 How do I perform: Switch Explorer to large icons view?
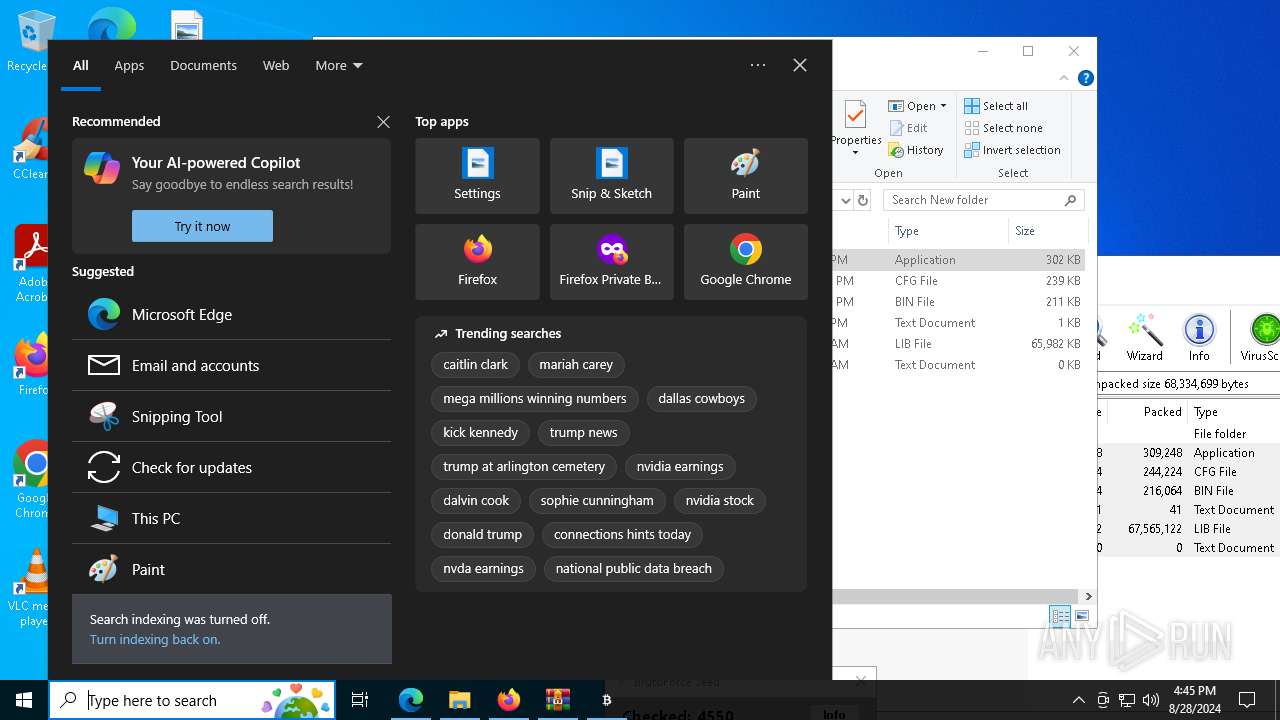[x=1081, y=616]
